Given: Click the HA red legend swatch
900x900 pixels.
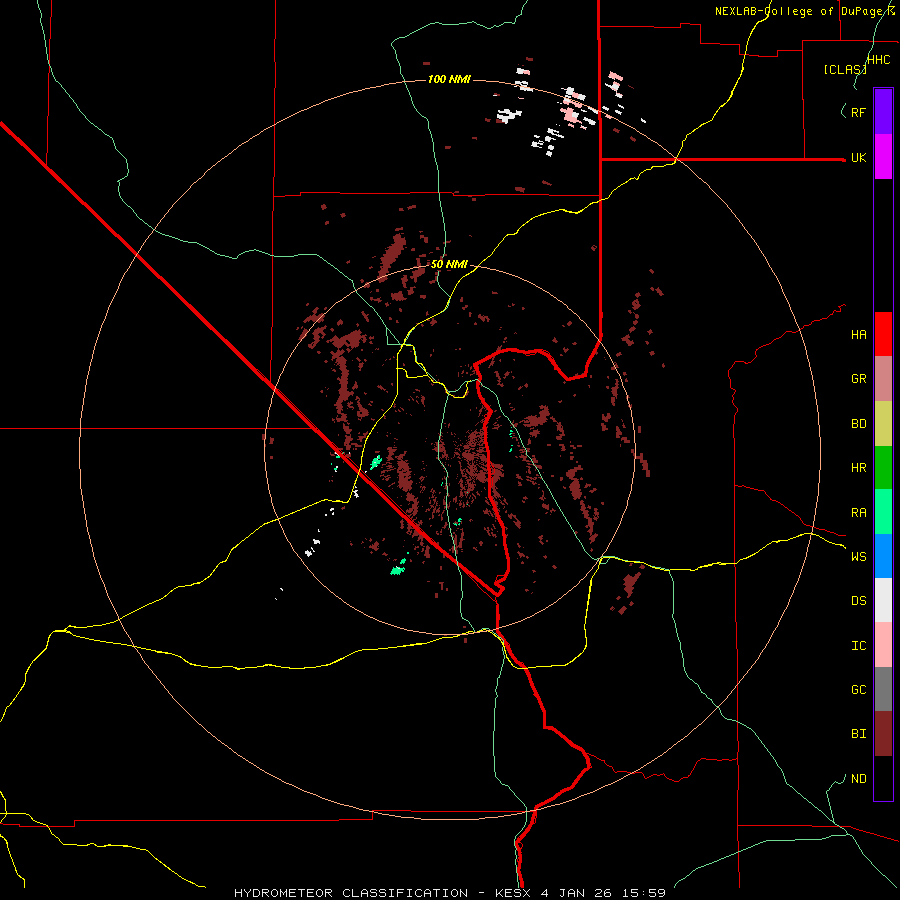Looking at the screenshot, I should [883, 334].
